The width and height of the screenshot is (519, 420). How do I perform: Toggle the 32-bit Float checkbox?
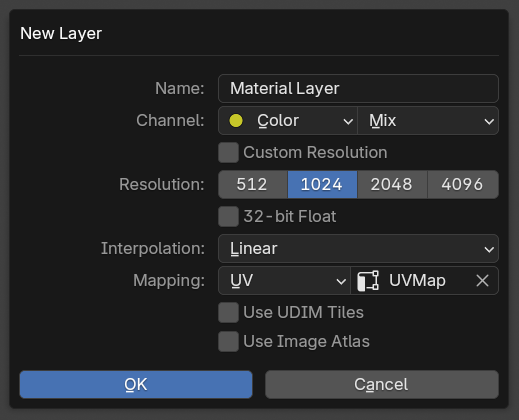tap(228, 217)
